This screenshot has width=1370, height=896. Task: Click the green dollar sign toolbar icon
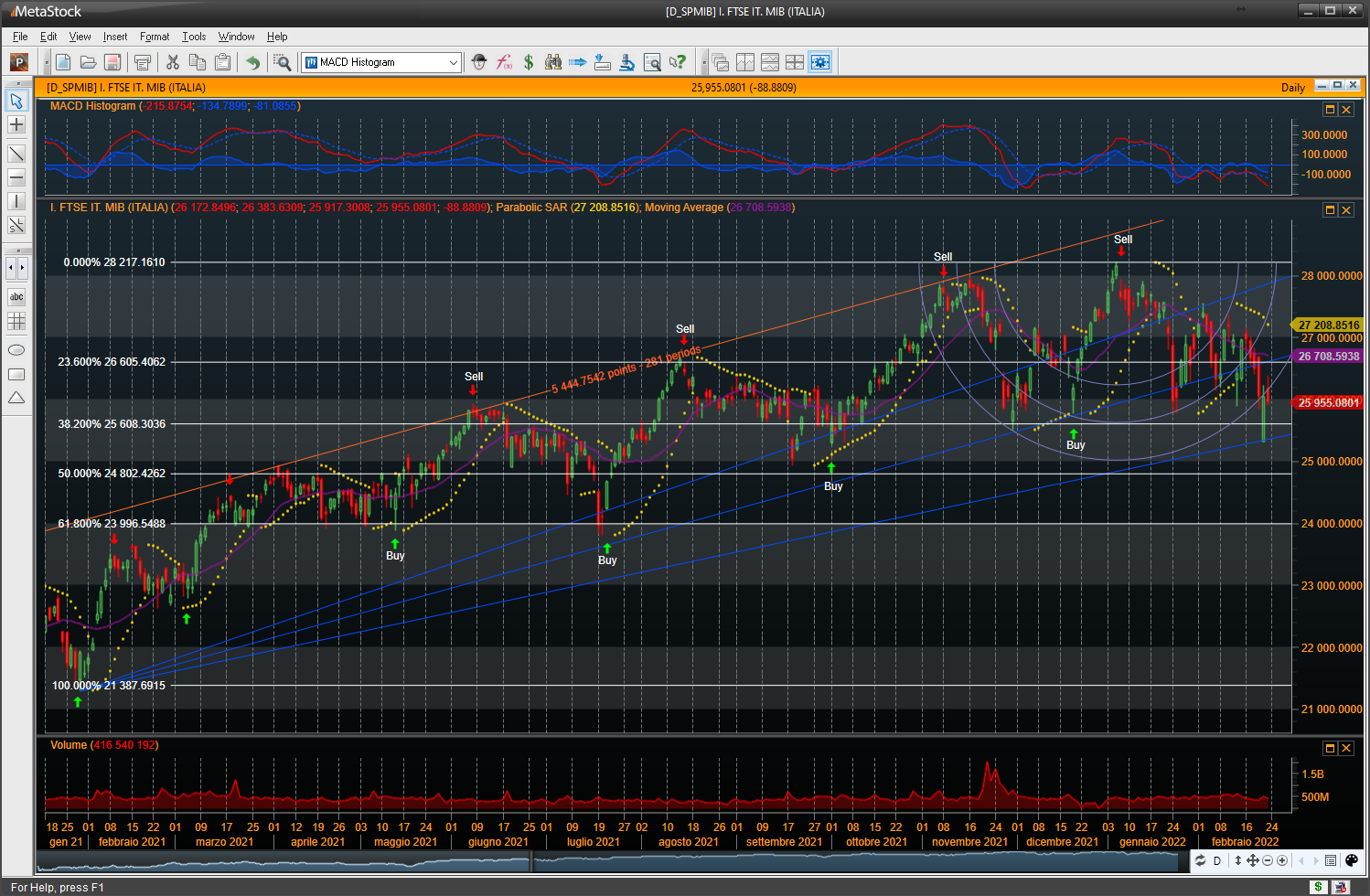click(x=529, y=62)
